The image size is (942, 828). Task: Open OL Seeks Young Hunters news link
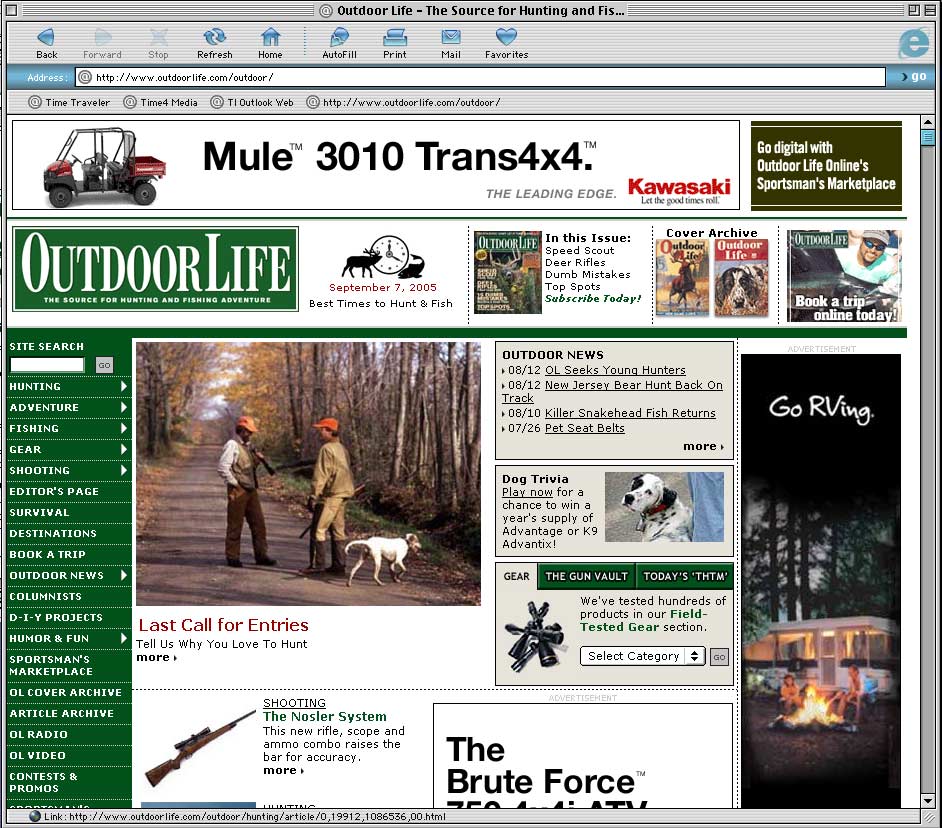click(615, 370)
